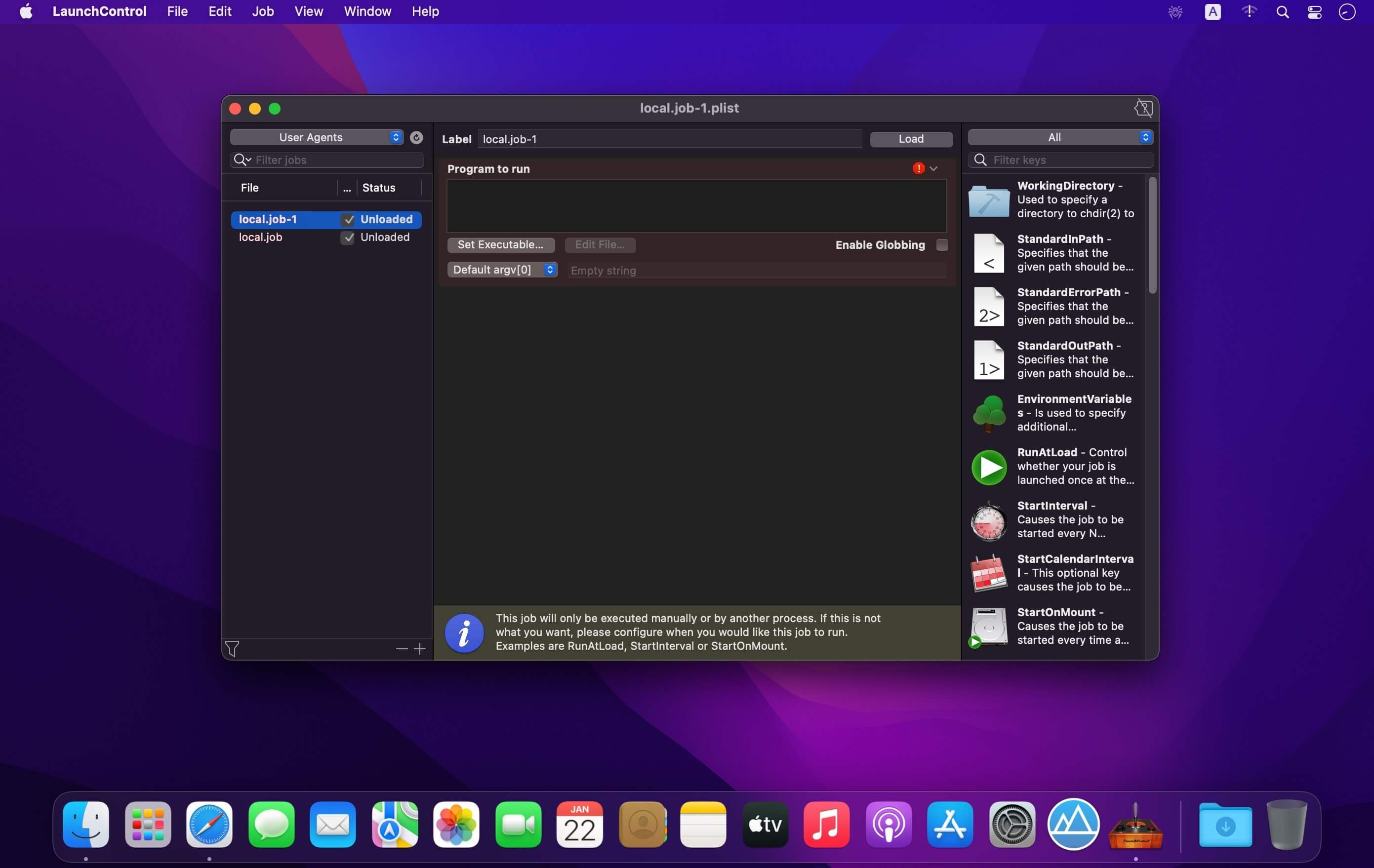Screen dimensions: 1374x868
Task: Click the refresh jobs list icon
Action: [x=416, y=137]
